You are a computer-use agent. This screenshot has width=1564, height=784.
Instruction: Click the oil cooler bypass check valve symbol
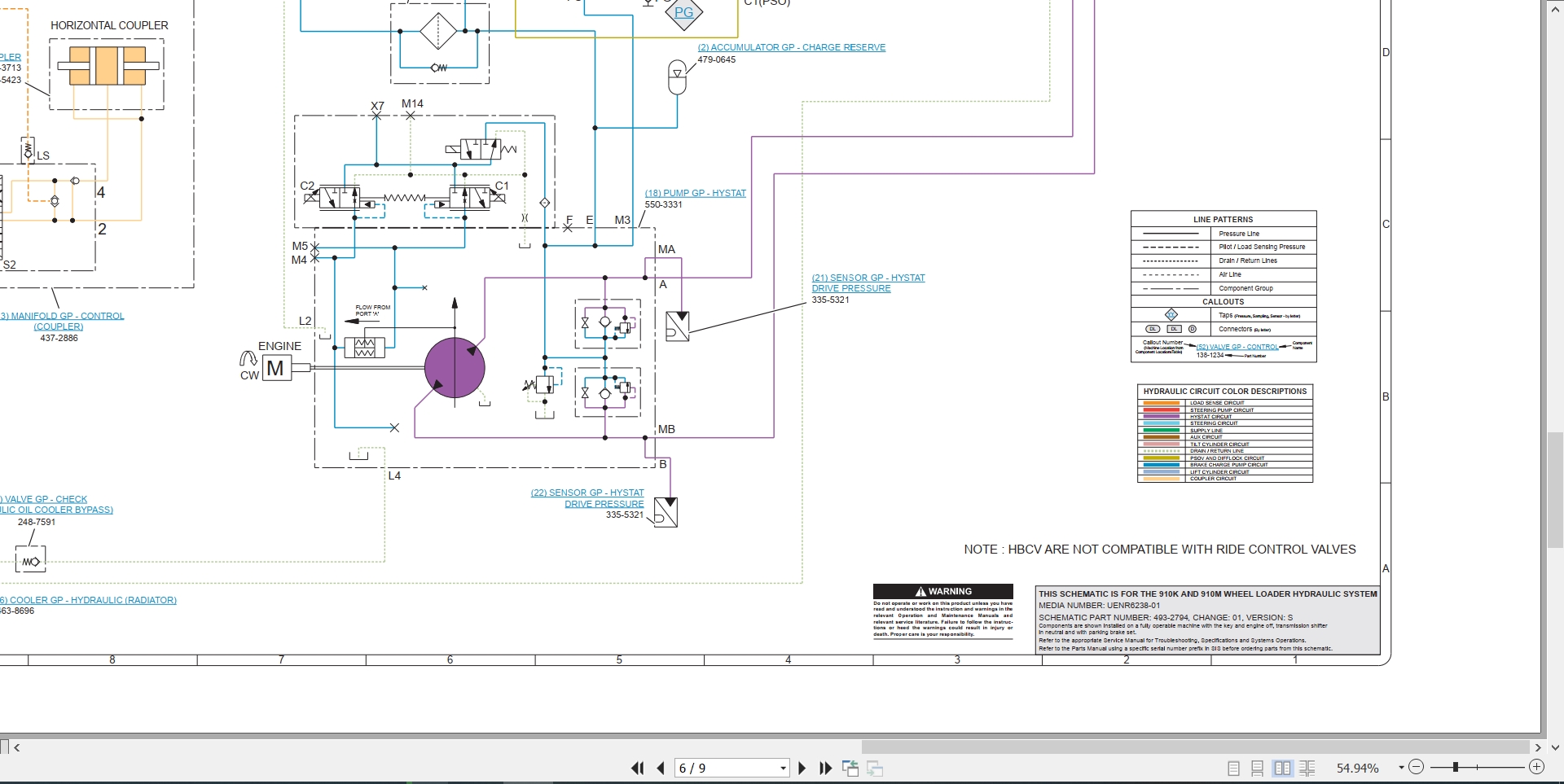pyautogui.click(x=31, y=561)
